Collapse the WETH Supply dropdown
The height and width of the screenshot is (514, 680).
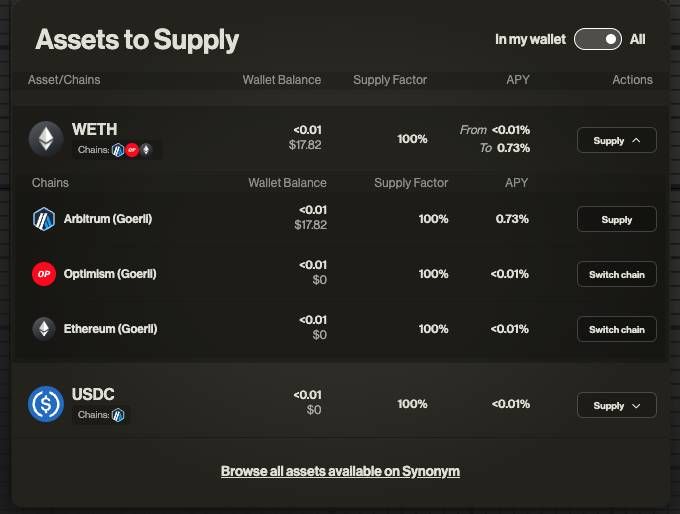617,141
